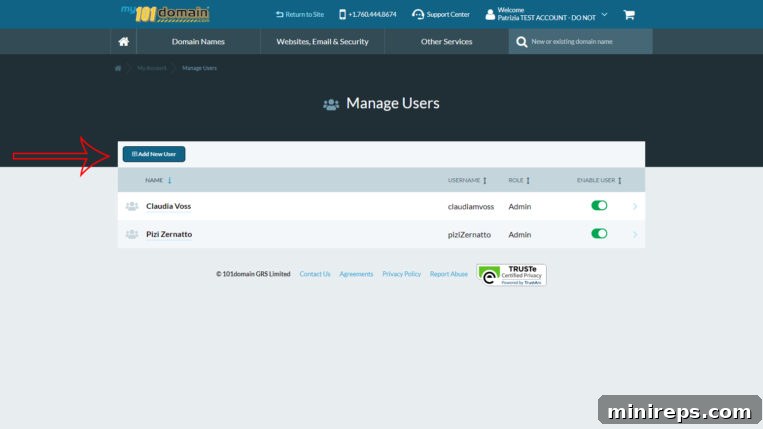Disable user toggle for Claudia Voss

(599, 206)
